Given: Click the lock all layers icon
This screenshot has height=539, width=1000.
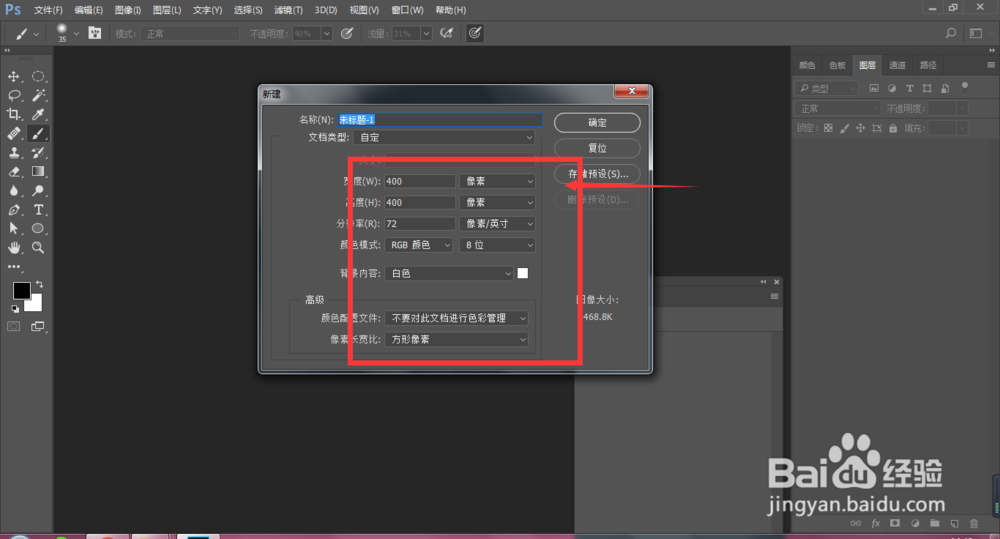Looking at the screenshot, I should point(892,128).
